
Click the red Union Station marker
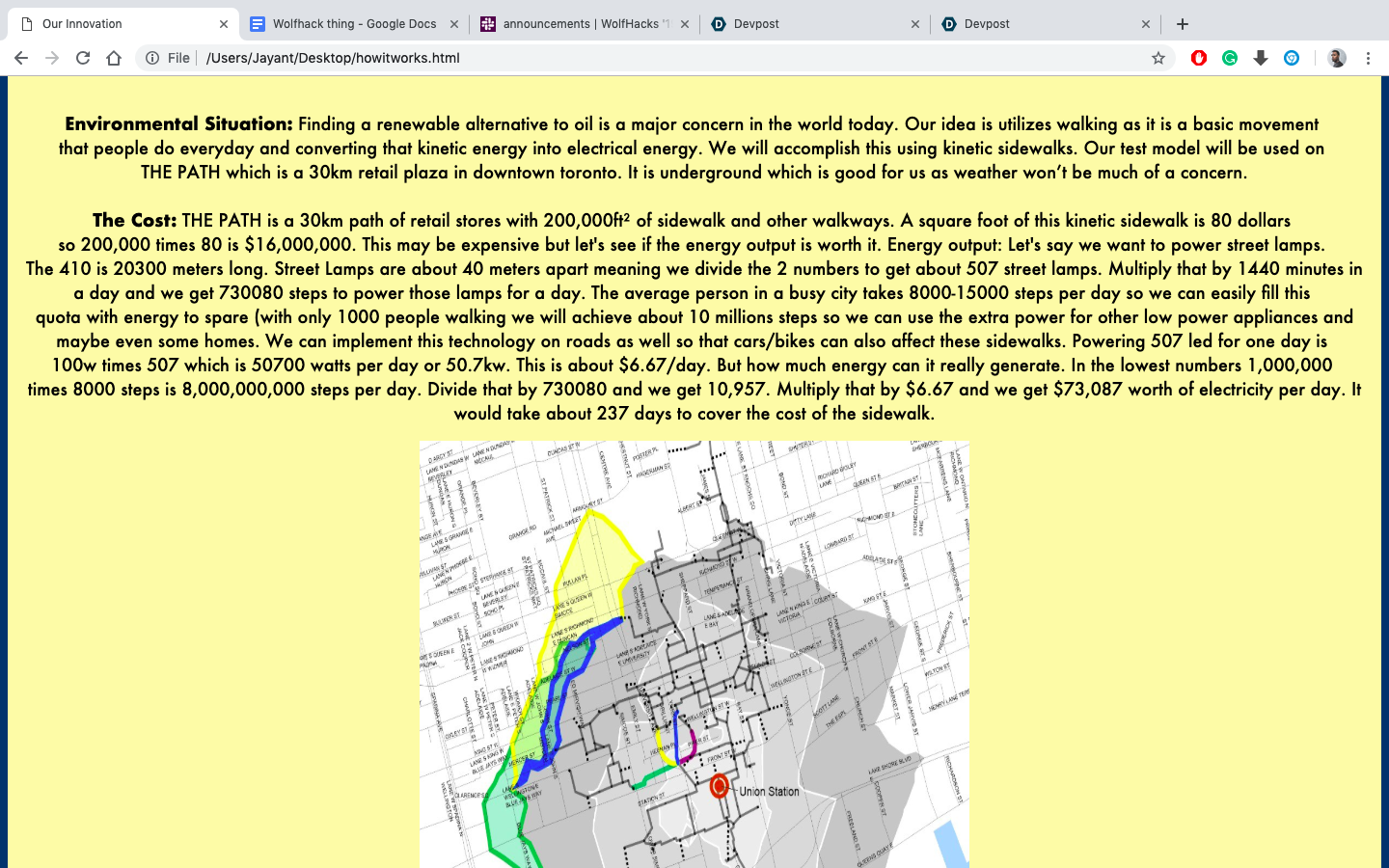tap(719, 786)
